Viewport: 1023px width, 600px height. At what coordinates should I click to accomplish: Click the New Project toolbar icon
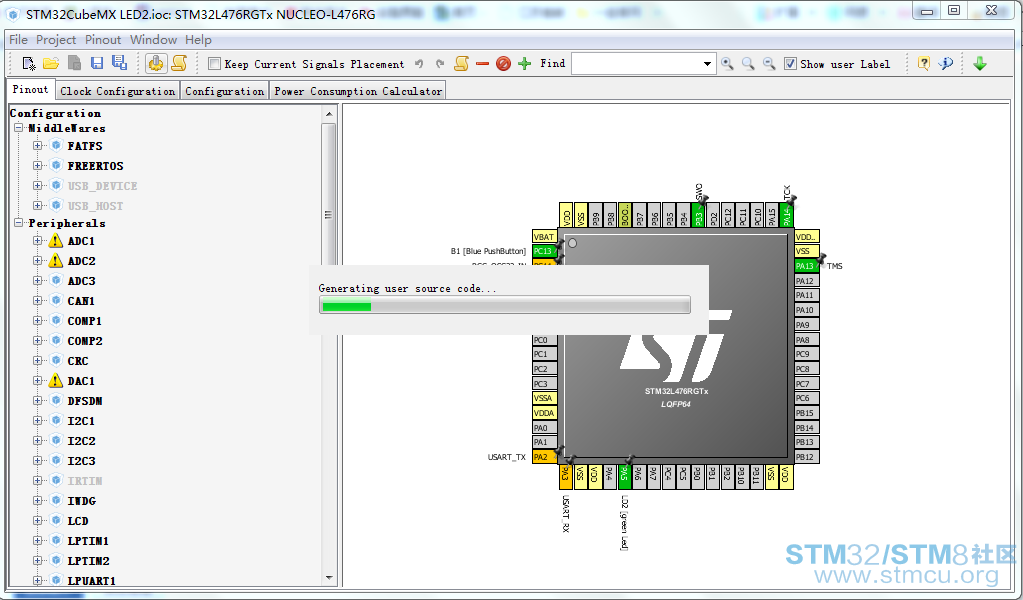(x=29, y=63)
